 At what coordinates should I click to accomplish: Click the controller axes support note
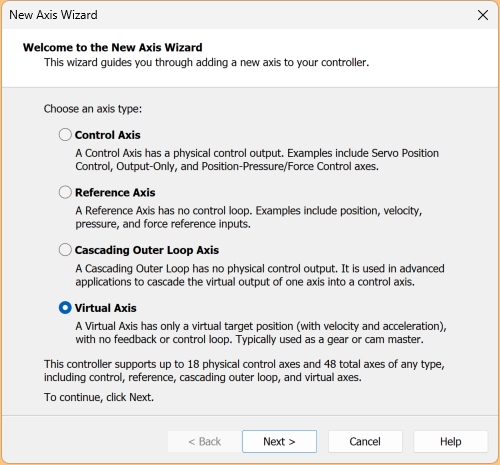pos(244,371)
